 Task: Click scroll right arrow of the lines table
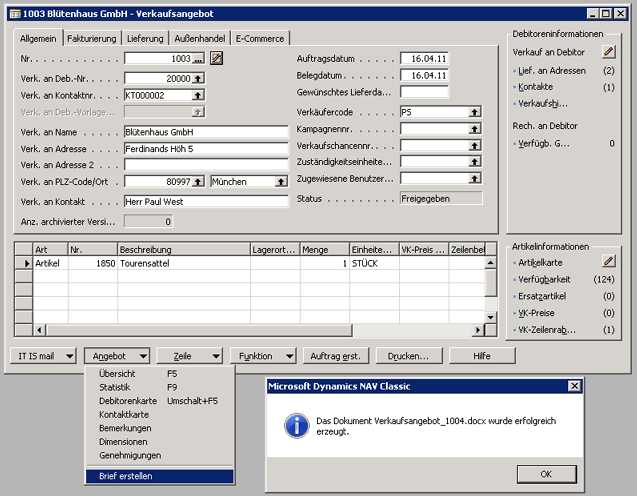pos(478,330)
